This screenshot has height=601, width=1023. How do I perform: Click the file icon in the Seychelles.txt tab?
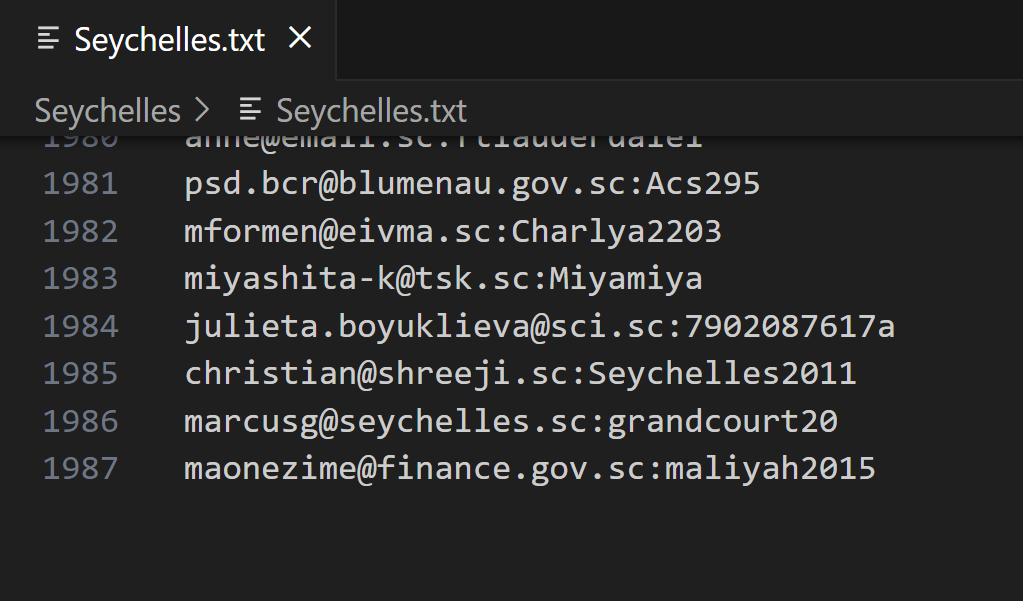(48, 39)
